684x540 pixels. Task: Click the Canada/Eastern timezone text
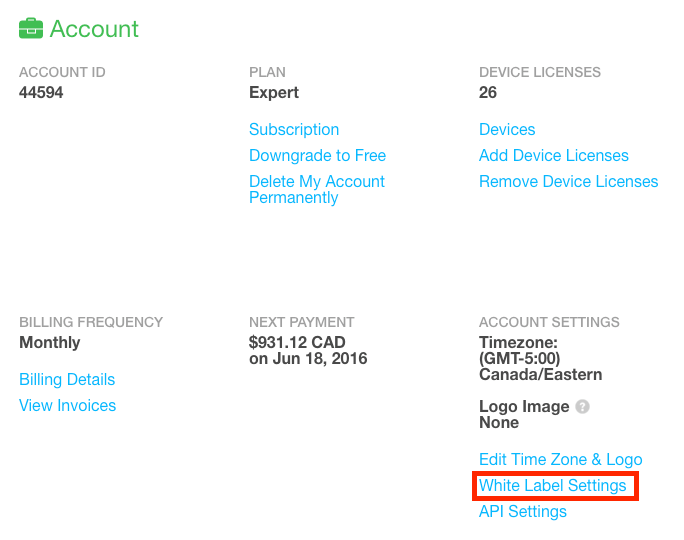540,375
